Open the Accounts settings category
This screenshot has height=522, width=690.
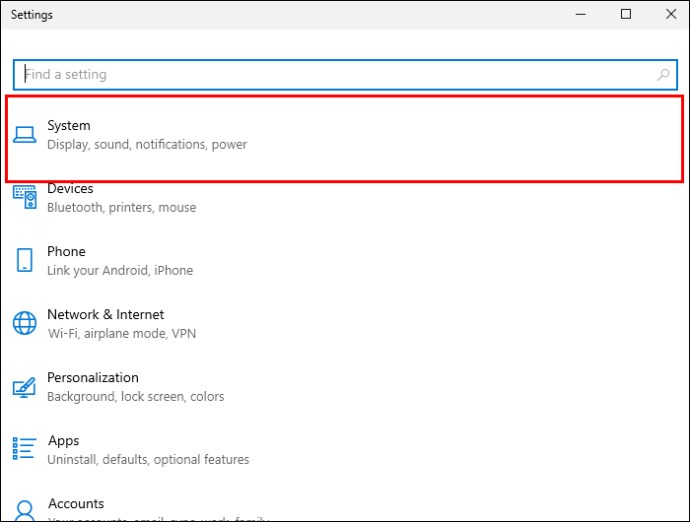pyautogui.click(x=76, y=504)
